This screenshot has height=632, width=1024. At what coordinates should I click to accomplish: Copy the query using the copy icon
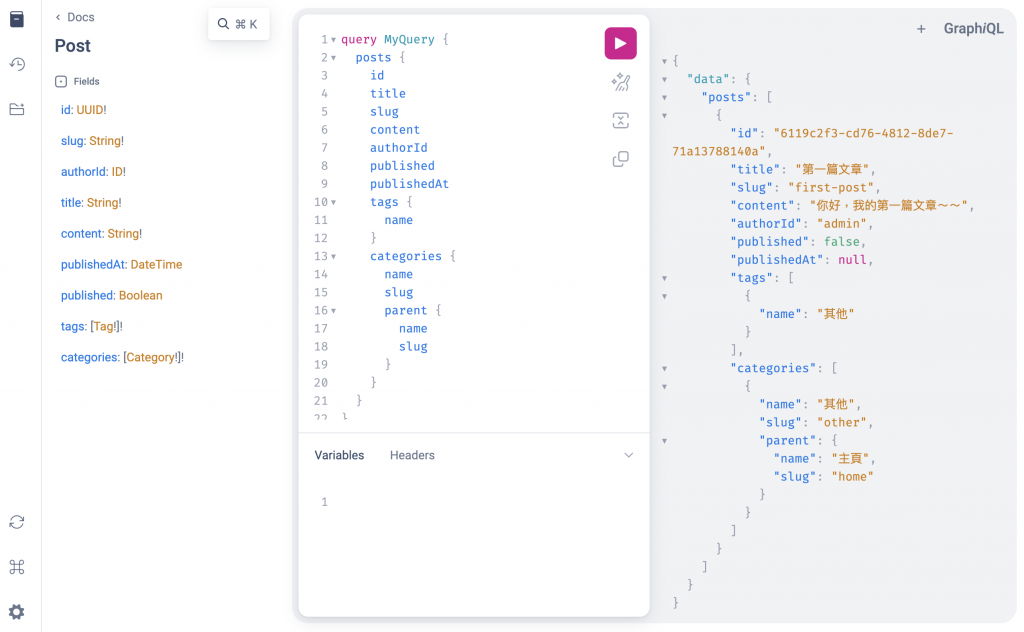click(620, 159)
